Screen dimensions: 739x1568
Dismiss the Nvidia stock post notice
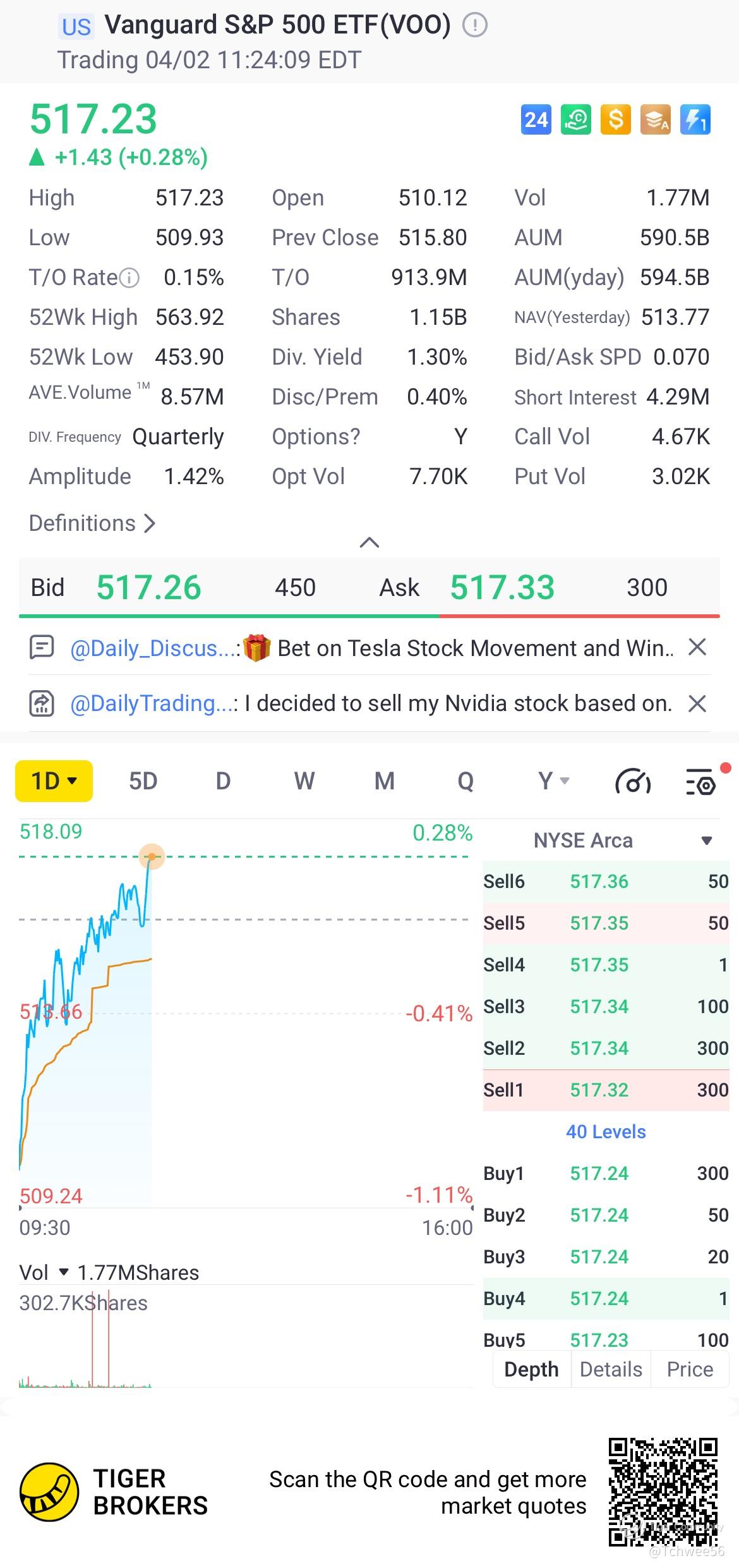697,703
